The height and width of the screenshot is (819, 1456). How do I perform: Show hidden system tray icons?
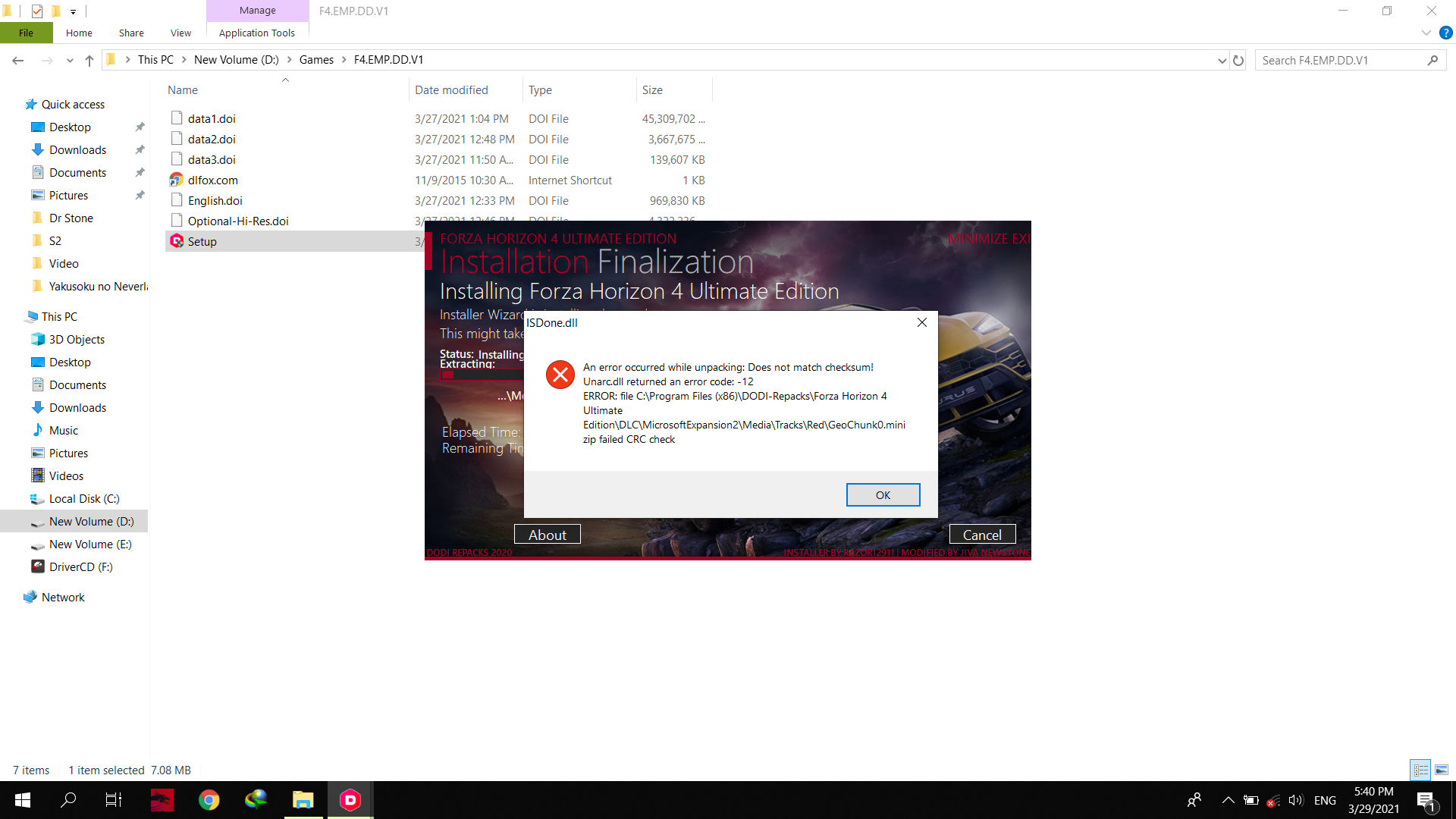point(1228,800)
